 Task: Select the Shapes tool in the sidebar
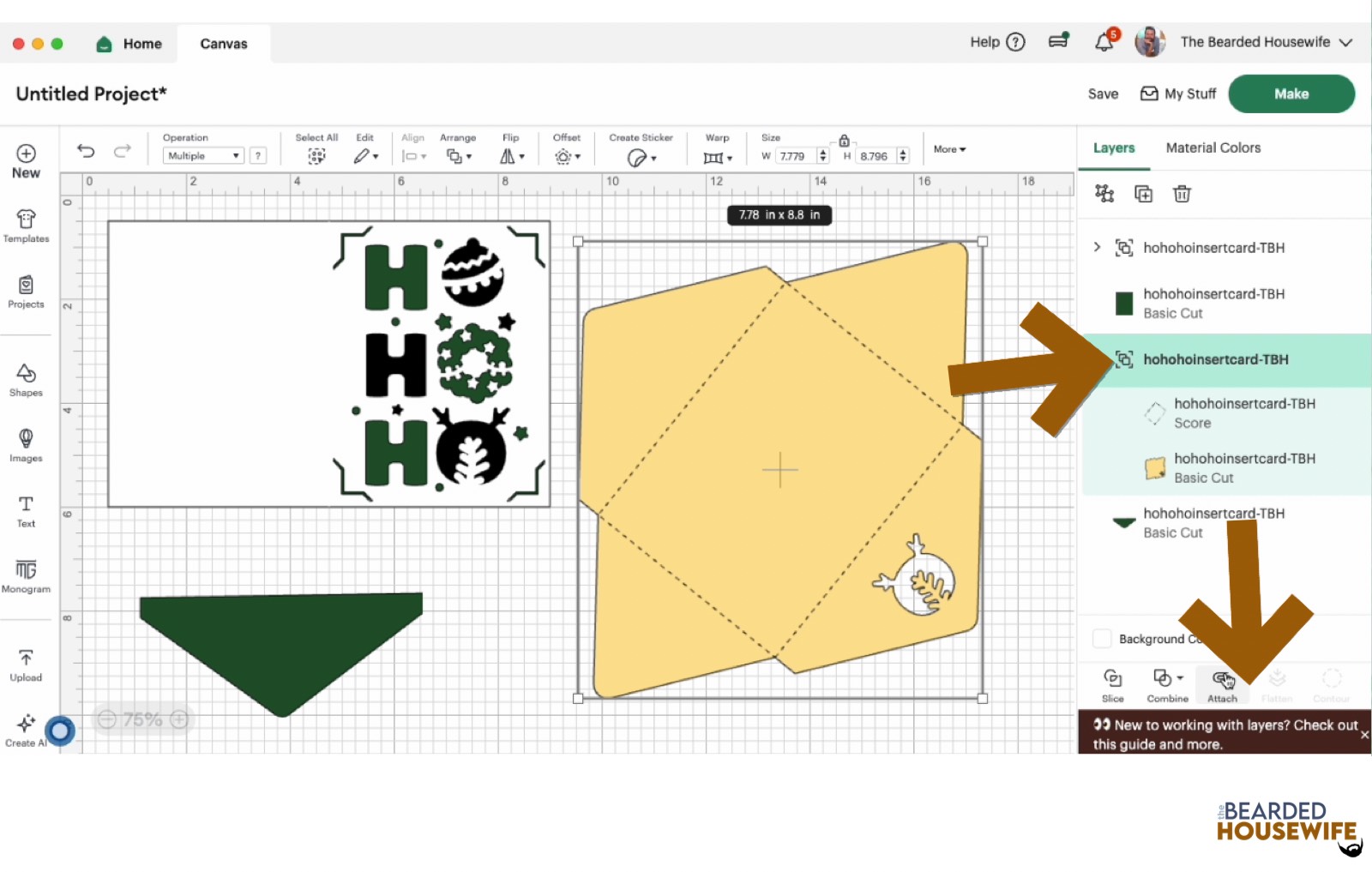click(26, 379)
